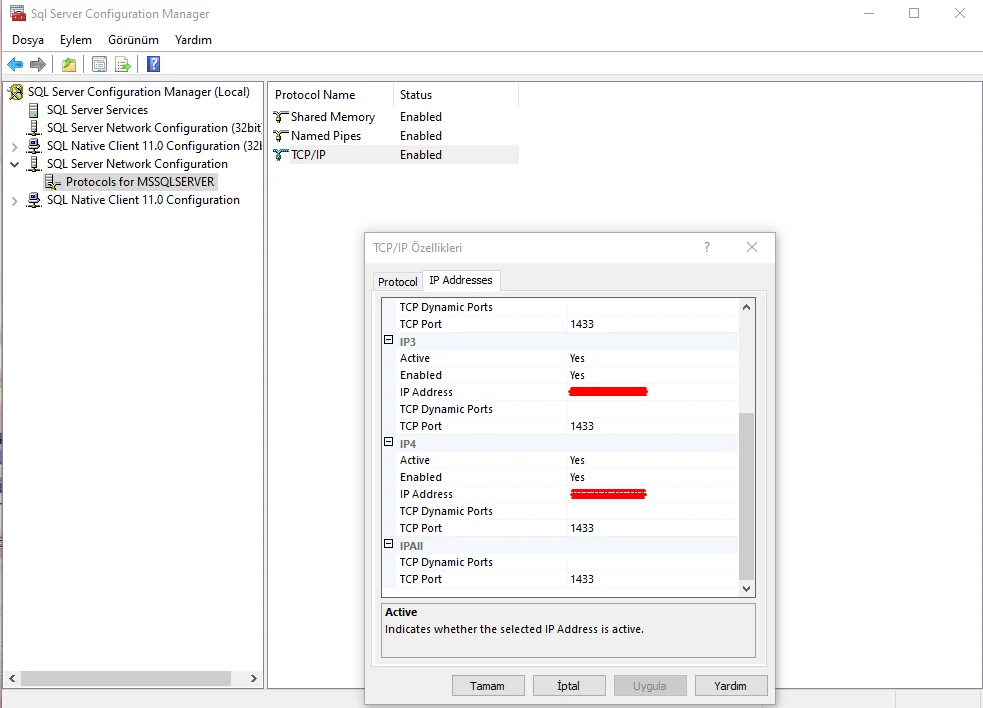Click the IP3 IP Address value field

tap(653, 392)
